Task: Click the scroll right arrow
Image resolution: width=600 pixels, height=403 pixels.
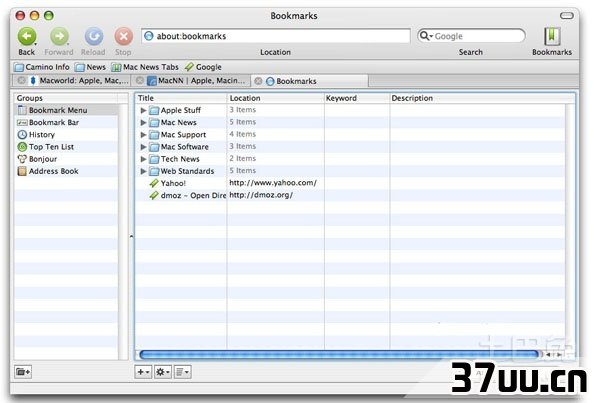Action: pos(559,355)
